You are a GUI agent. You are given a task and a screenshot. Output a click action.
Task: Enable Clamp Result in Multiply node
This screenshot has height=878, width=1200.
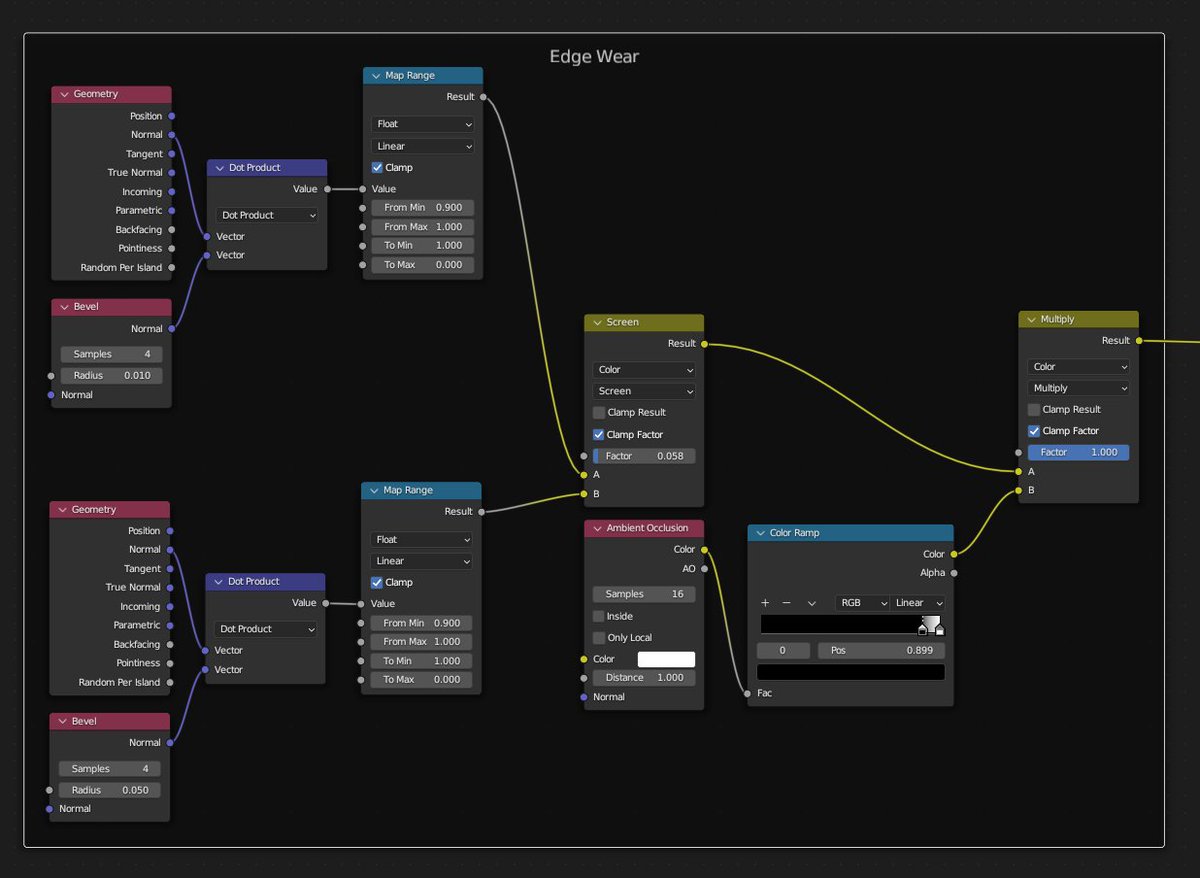click(1034, 410)
